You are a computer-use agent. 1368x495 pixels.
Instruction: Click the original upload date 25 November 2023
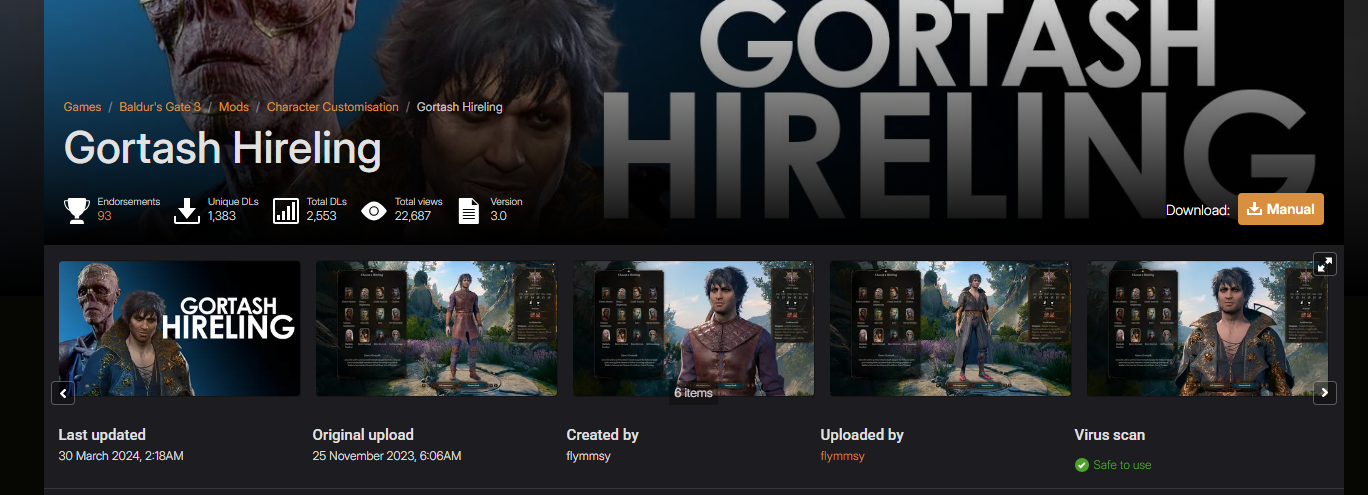387,456
